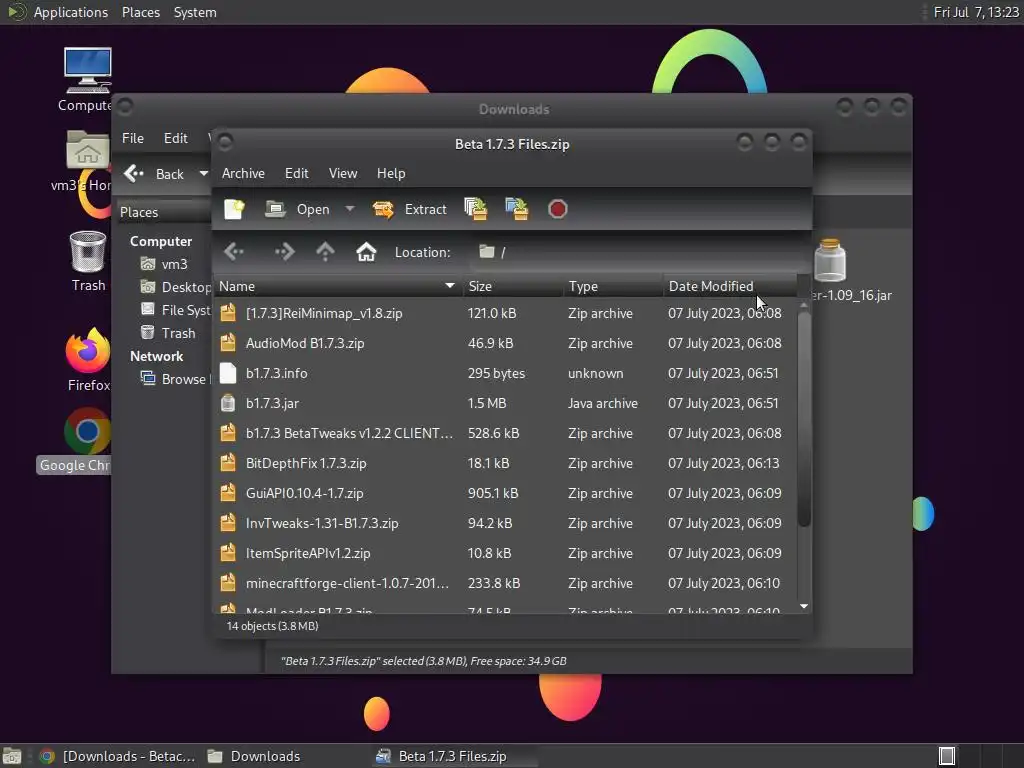Screen dimensions: 1024x768
Task: Select AudioMod B1.7.3.zip row
Action: pos(505,343)
